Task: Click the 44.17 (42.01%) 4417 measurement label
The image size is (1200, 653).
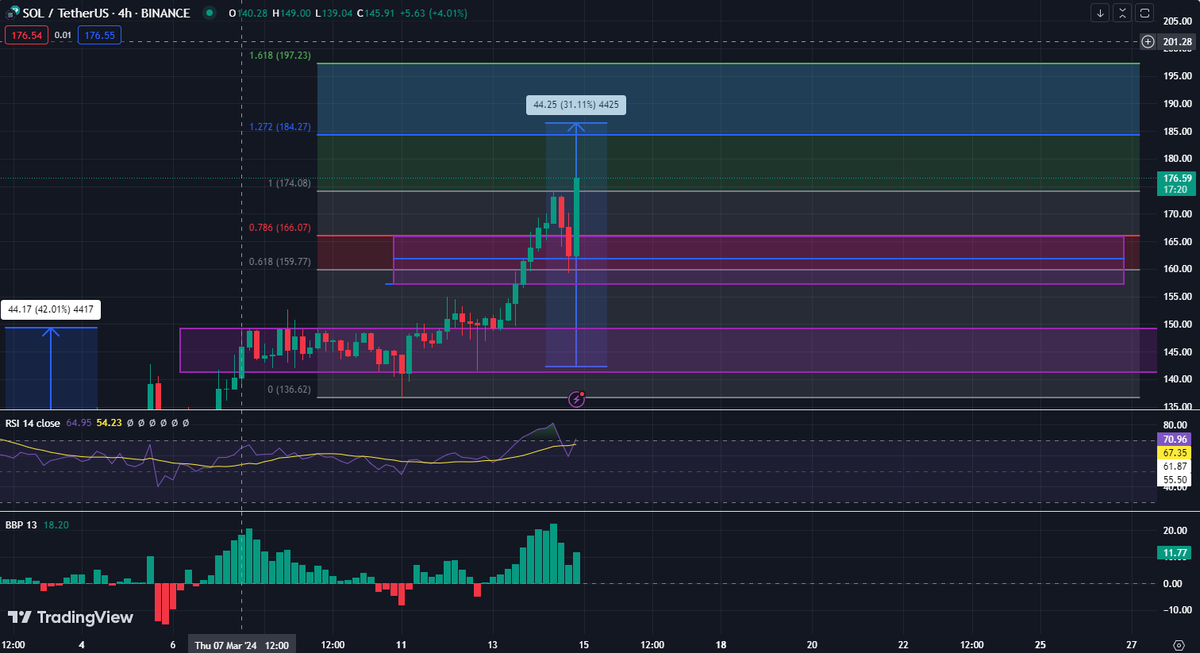Action: point(50,310)
